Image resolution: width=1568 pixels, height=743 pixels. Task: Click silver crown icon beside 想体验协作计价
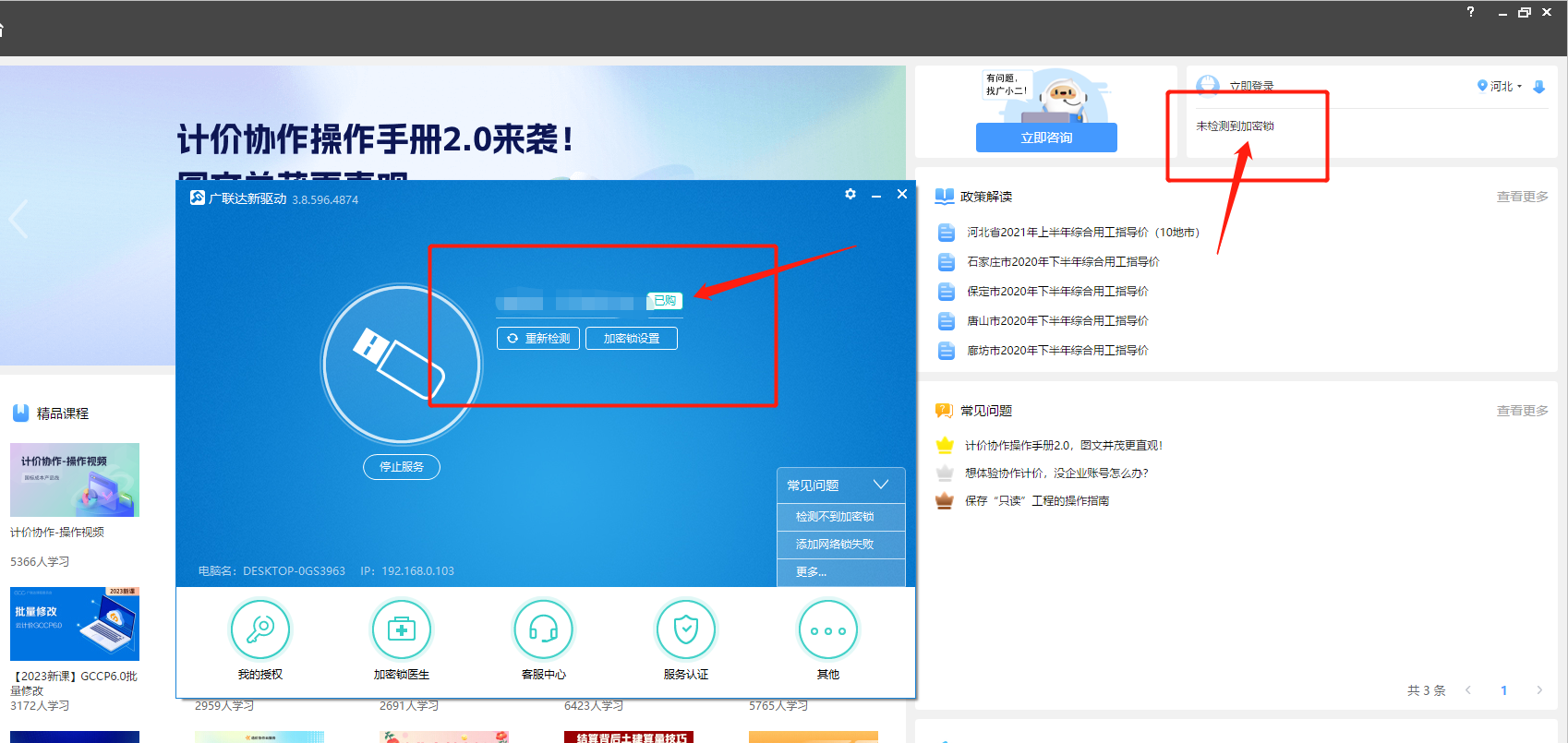pyautogui.click(x=945, y=473)
